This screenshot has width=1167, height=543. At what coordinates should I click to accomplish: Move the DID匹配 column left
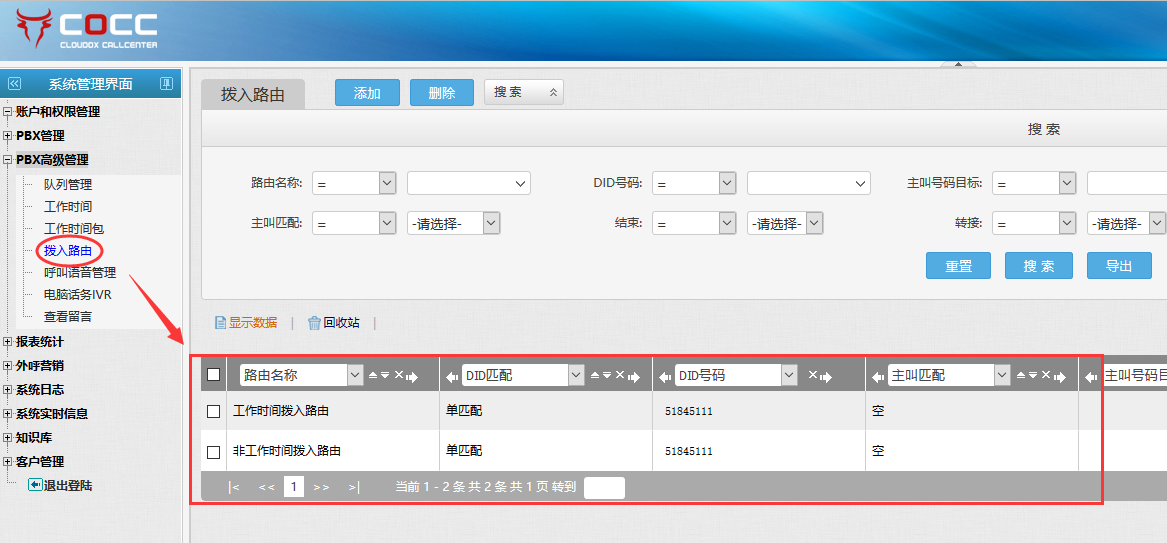click(x=452, y=376)
